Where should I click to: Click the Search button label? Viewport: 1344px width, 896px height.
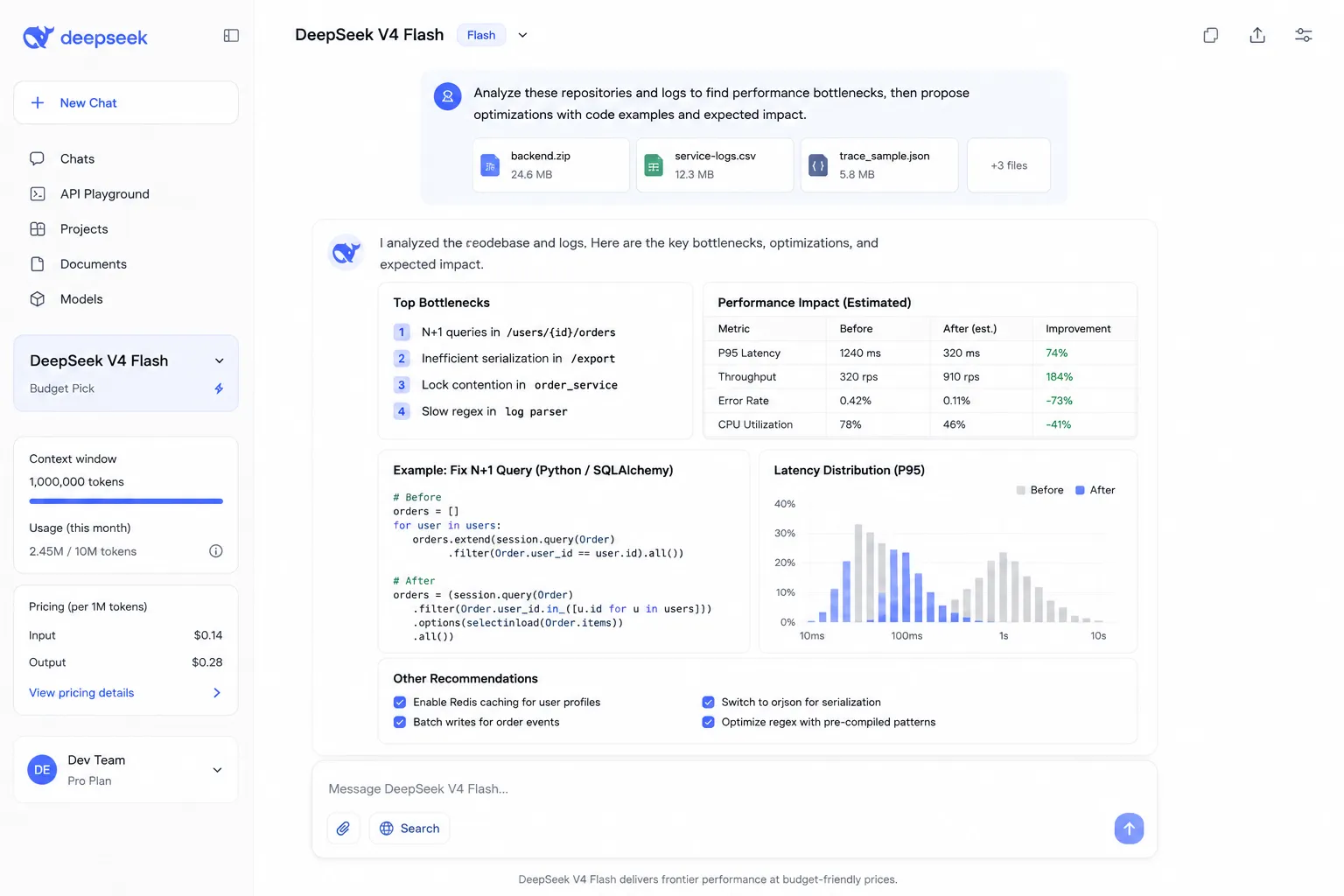(420, 829)
